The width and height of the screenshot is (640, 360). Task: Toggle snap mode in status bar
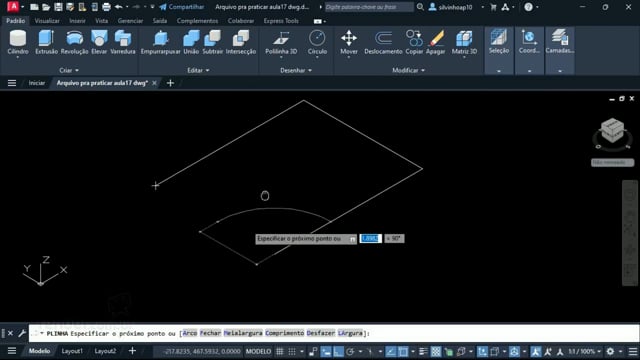292,351
